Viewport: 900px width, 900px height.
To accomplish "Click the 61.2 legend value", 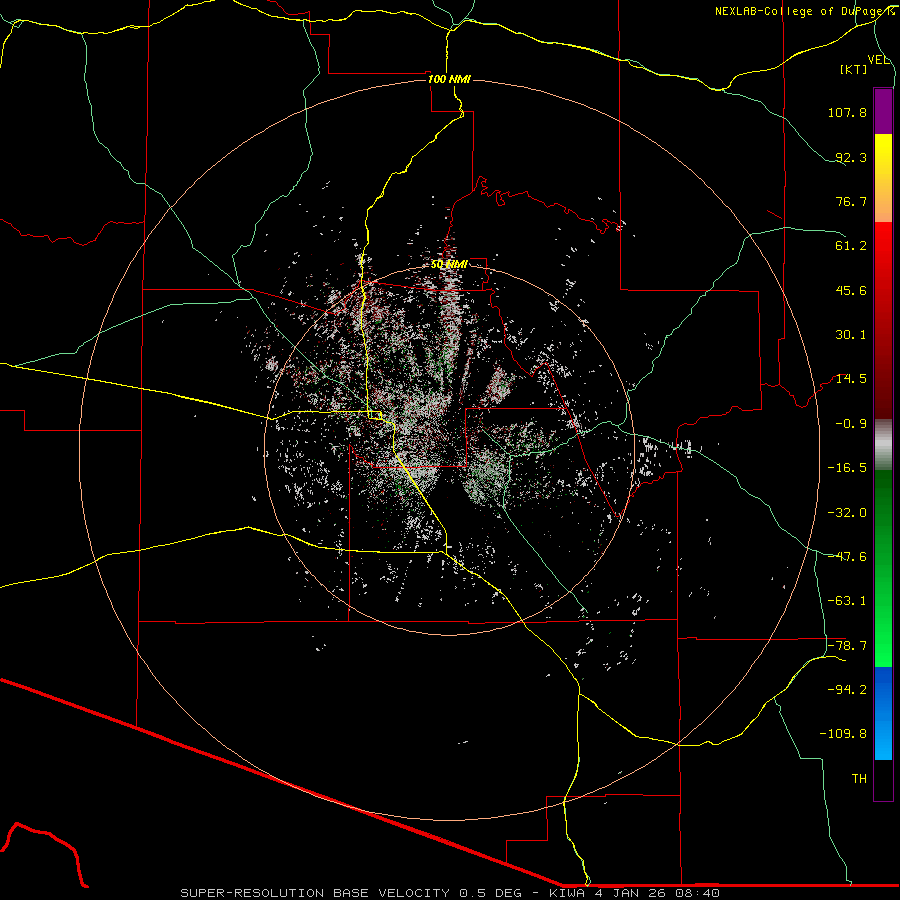I will point(851,246).
